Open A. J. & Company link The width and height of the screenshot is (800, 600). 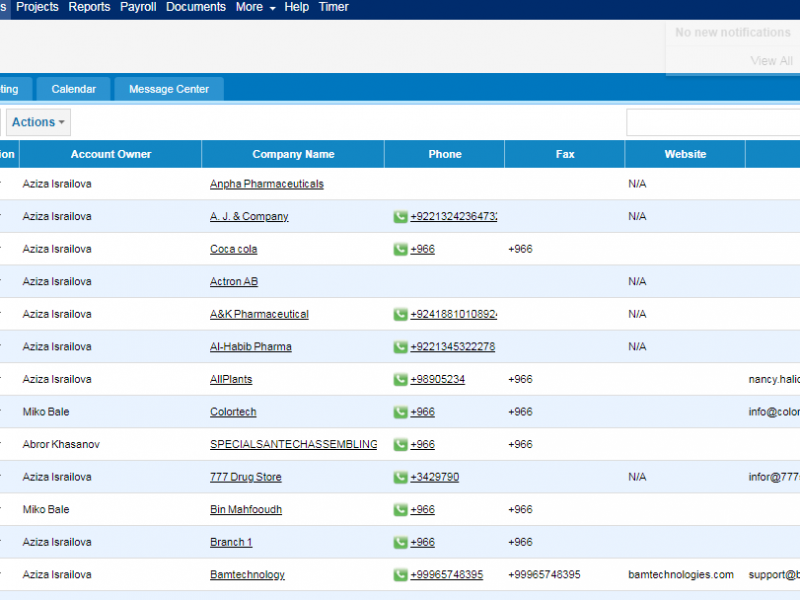249,217
